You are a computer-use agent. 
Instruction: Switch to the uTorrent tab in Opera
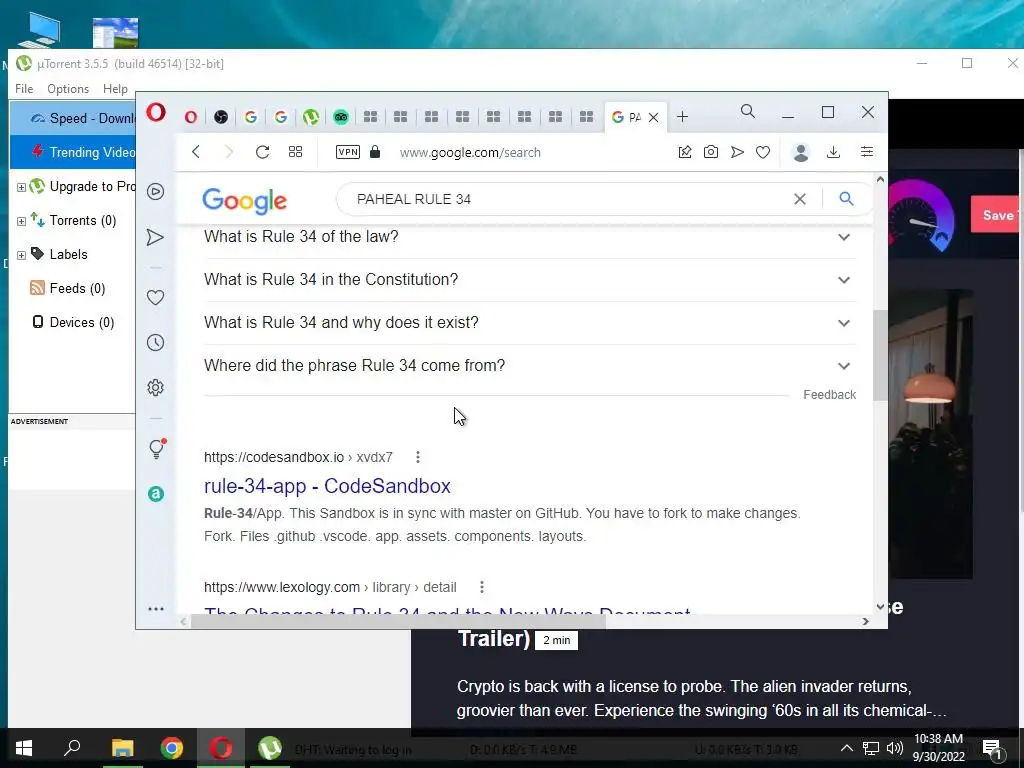[x=311, y=117]
